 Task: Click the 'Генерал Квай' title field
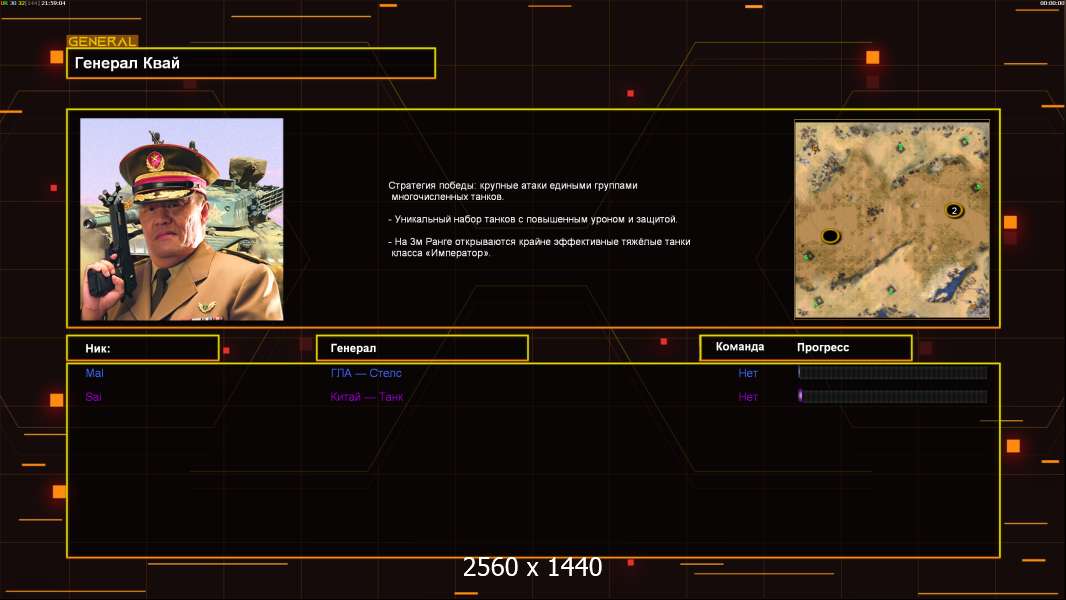[x=250, y=63]
